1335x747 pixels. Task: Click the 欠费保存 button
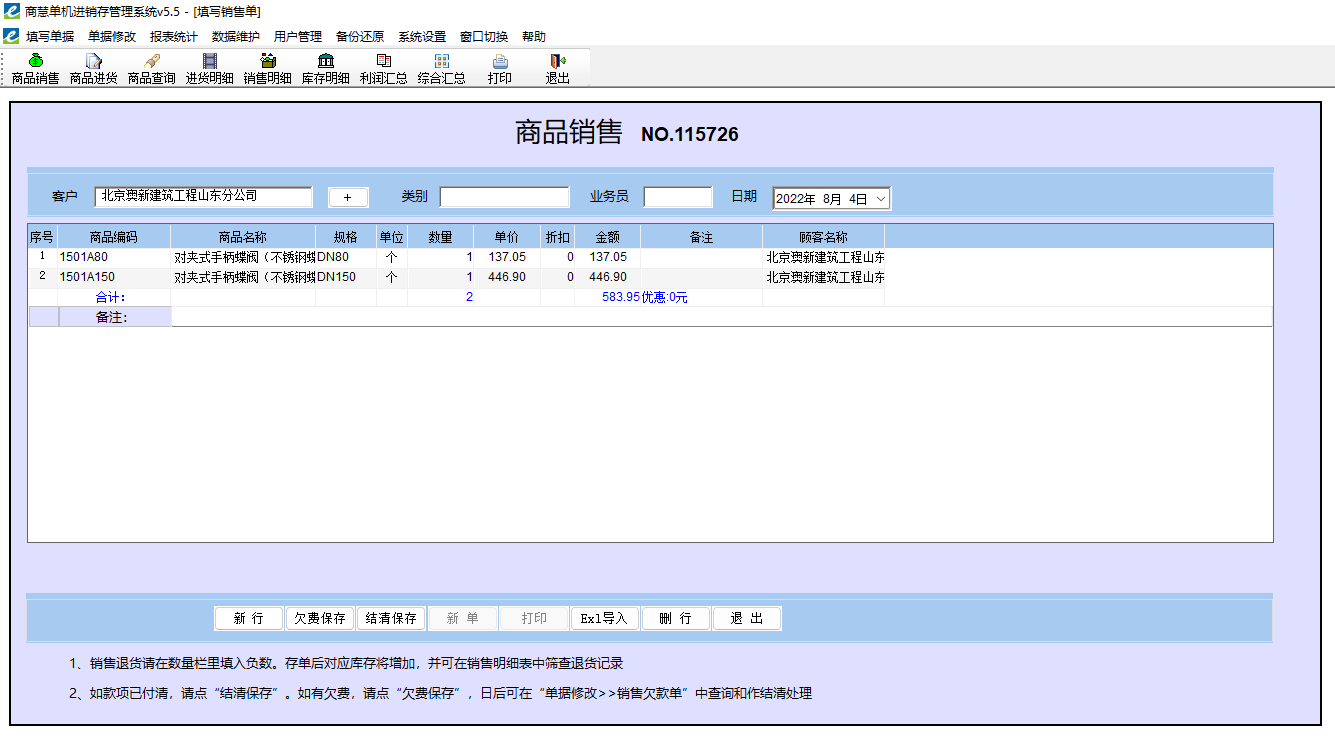pyautogui.click(x=320, y=619)
